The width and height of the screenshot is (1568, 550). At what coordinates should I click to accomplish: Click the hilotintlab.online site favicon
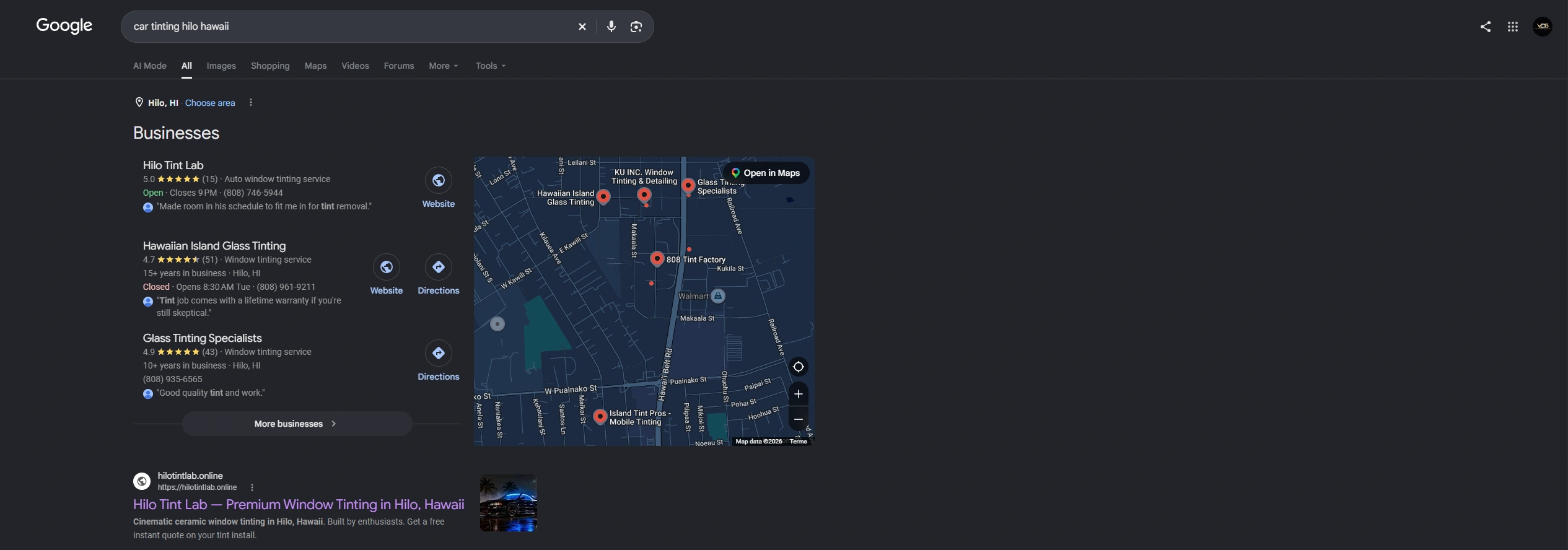point(142,481)
